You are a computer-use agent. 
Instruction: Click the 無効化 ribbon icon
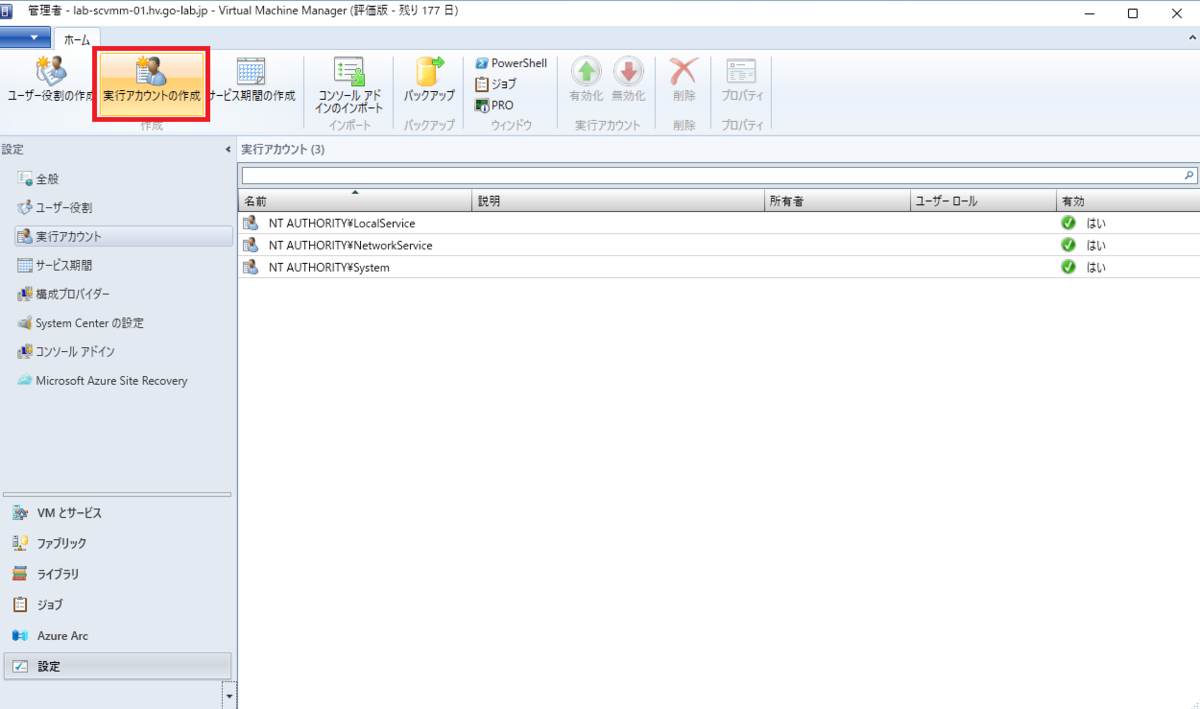click(x=628, y=71)
